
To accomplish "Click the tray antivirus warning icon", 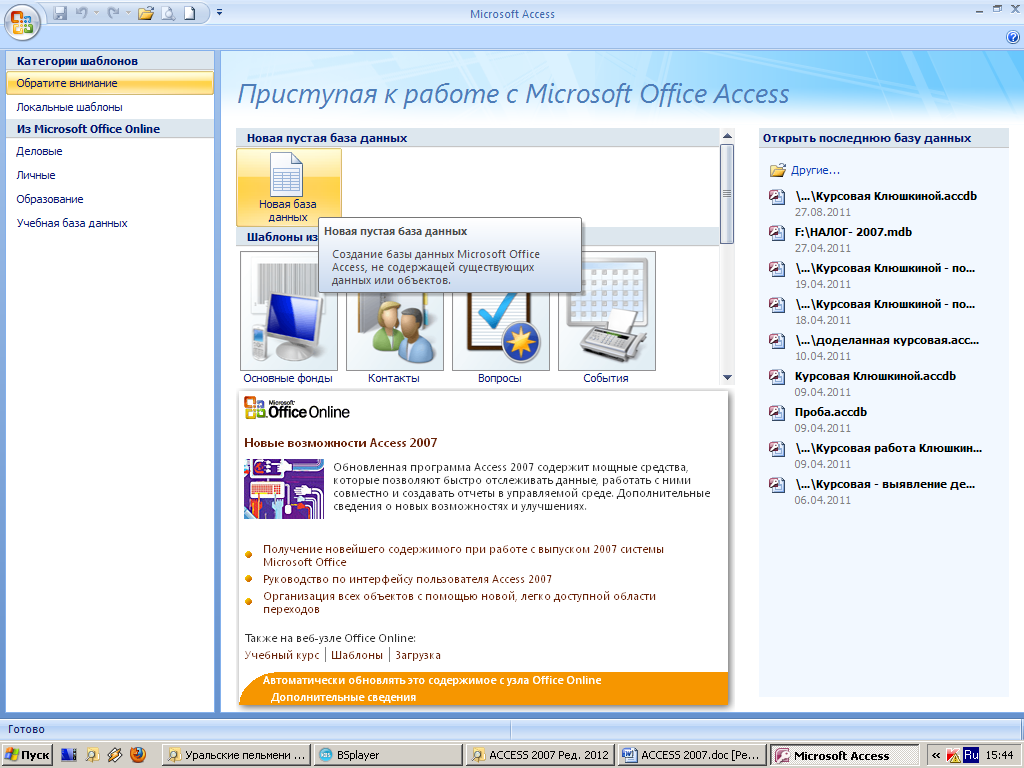I will (953, 755).
